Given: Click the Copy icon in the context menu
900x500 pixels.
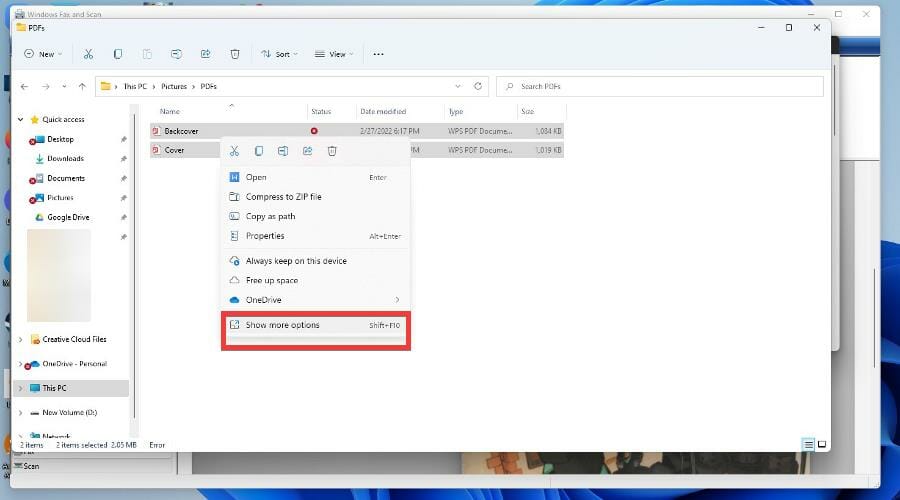Looking at the screenshot, I should coord(259,151).
